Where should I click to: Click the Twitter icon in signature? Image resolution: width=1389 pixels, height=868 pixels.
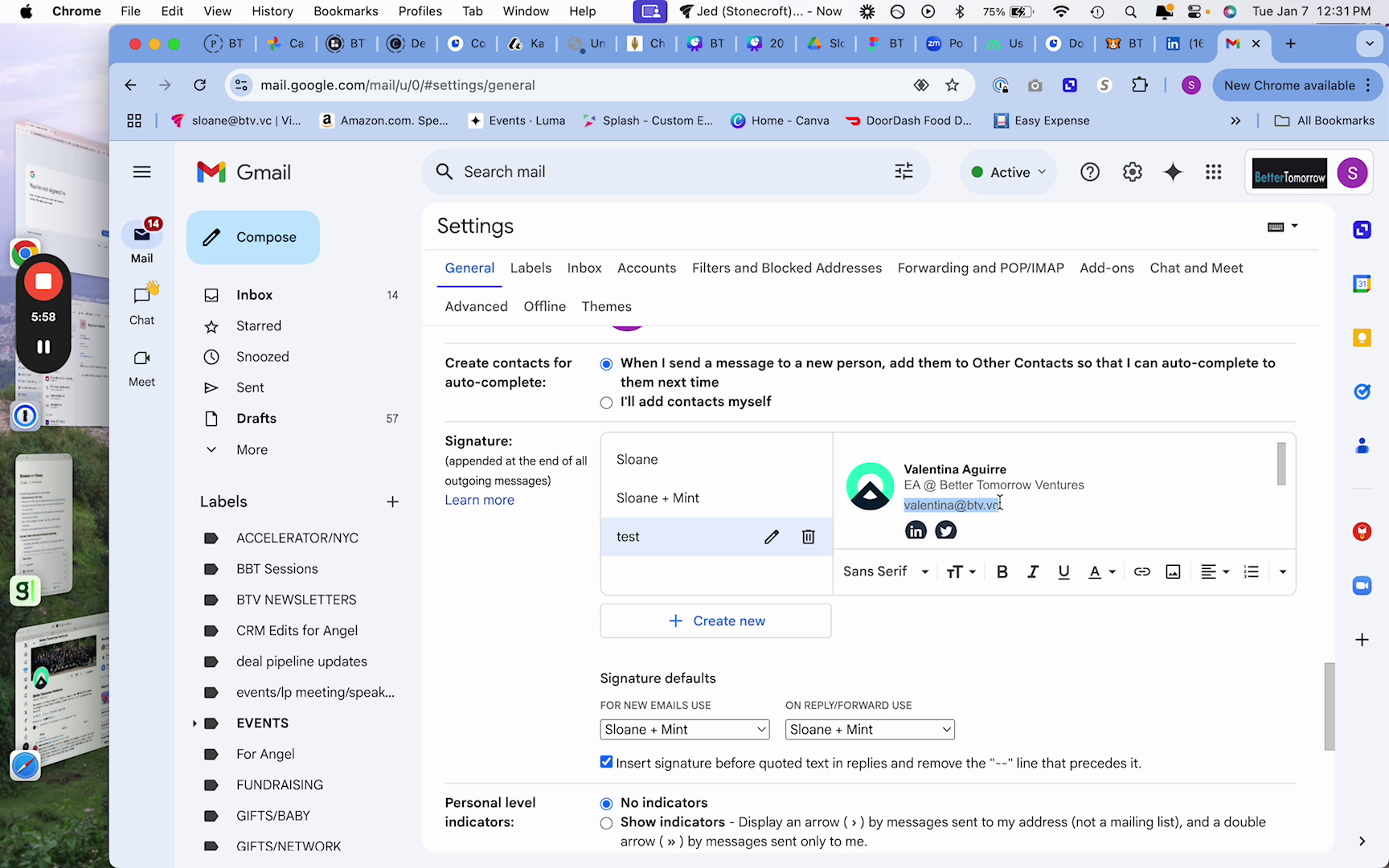(x=946, y=530)
